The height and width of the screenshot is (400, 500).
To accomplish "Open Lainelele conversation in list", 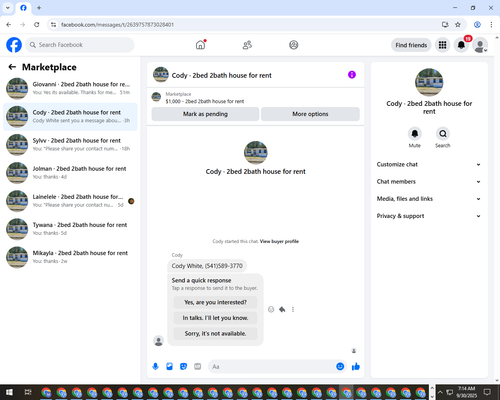I will point(70,201).
